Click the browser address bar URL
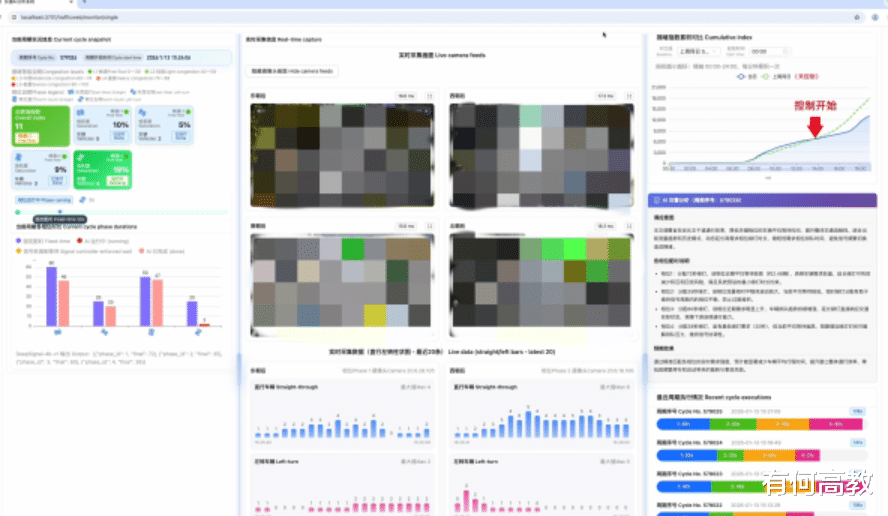 70,18
